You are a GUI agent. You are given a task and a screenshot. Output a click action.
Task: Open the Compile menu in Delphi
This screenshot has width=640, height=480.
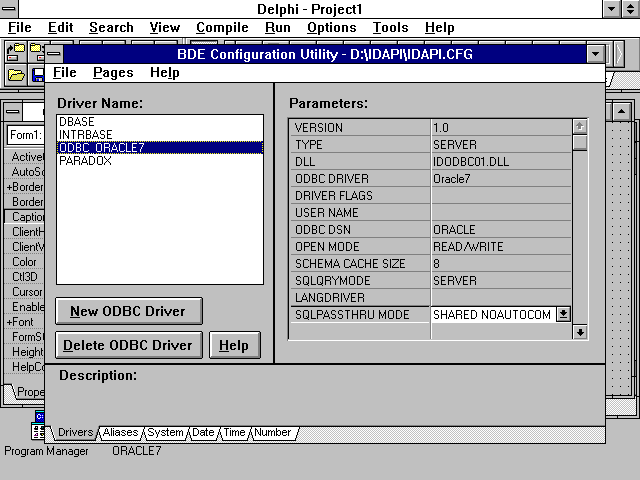(x=222, y=28)
